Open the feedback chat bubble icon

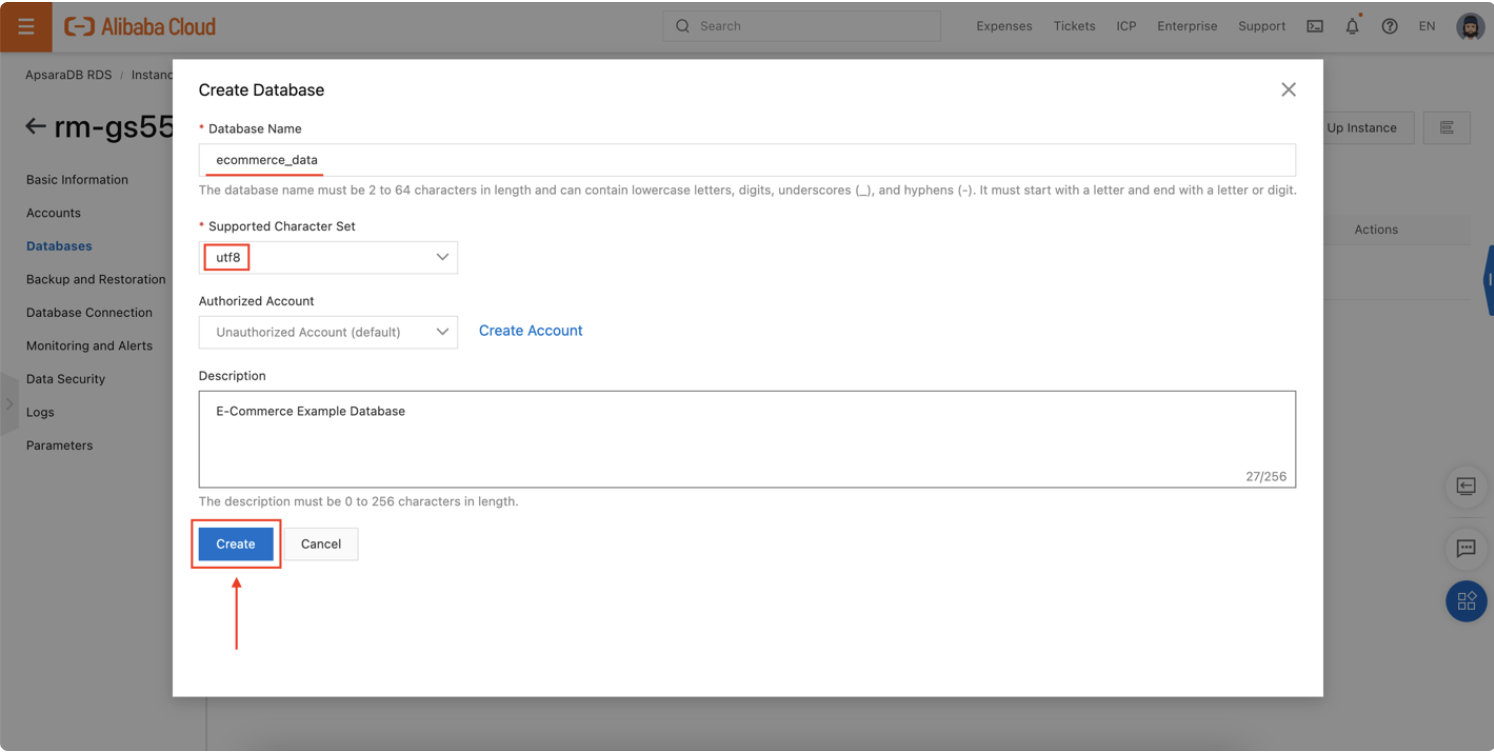1466,548
